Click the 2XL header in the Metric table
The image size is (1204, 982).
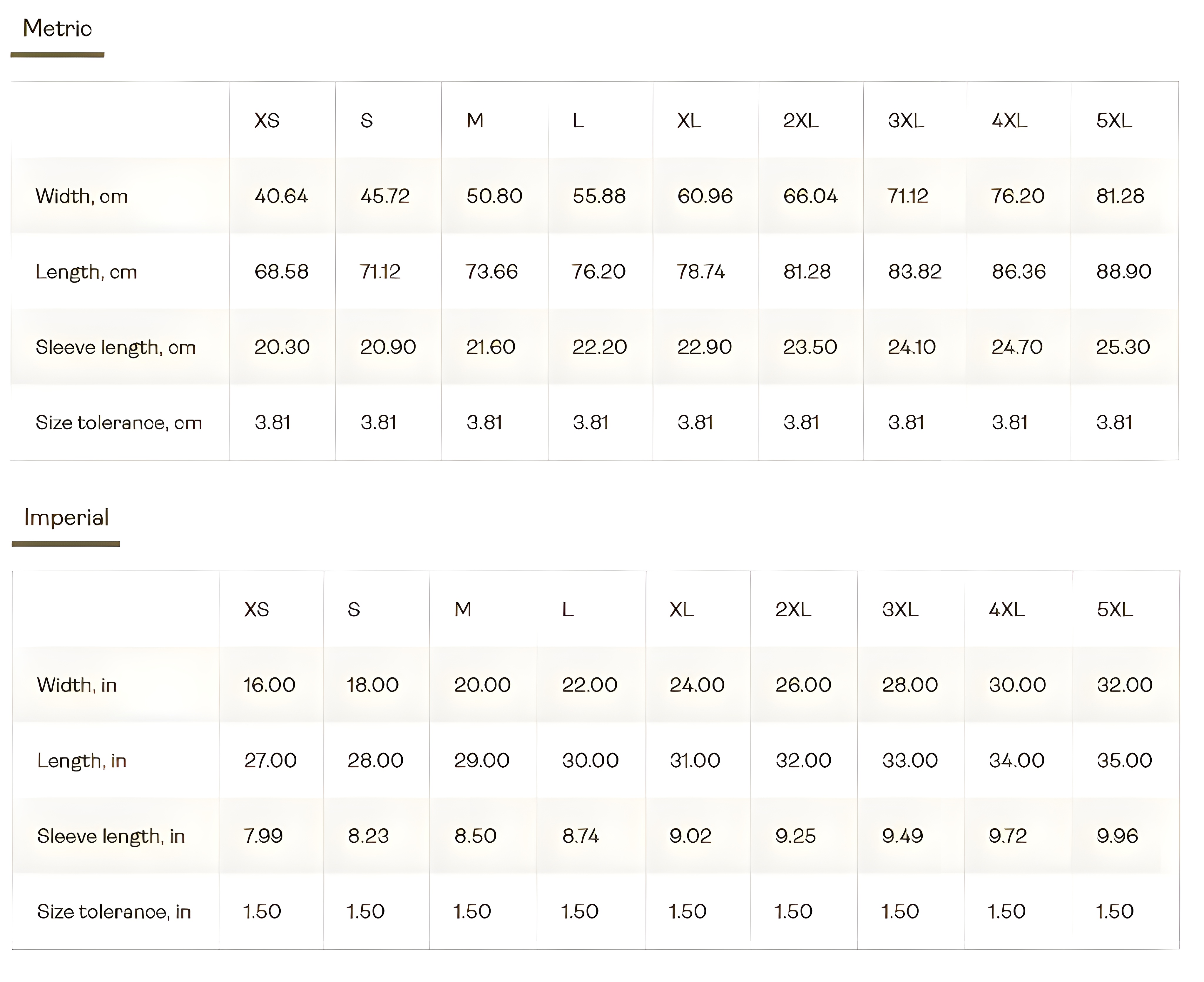(x=800, y=121)
